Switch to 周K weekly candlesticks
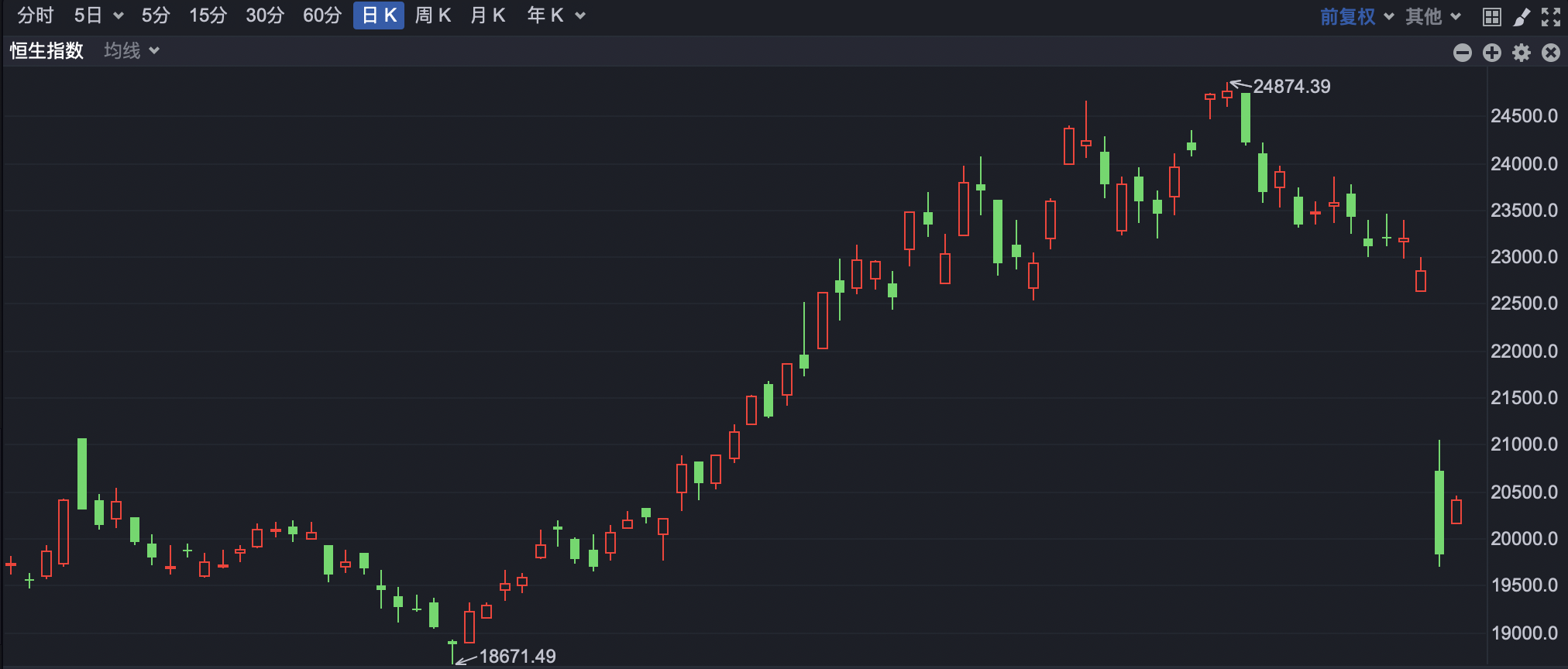 point(433,15)
